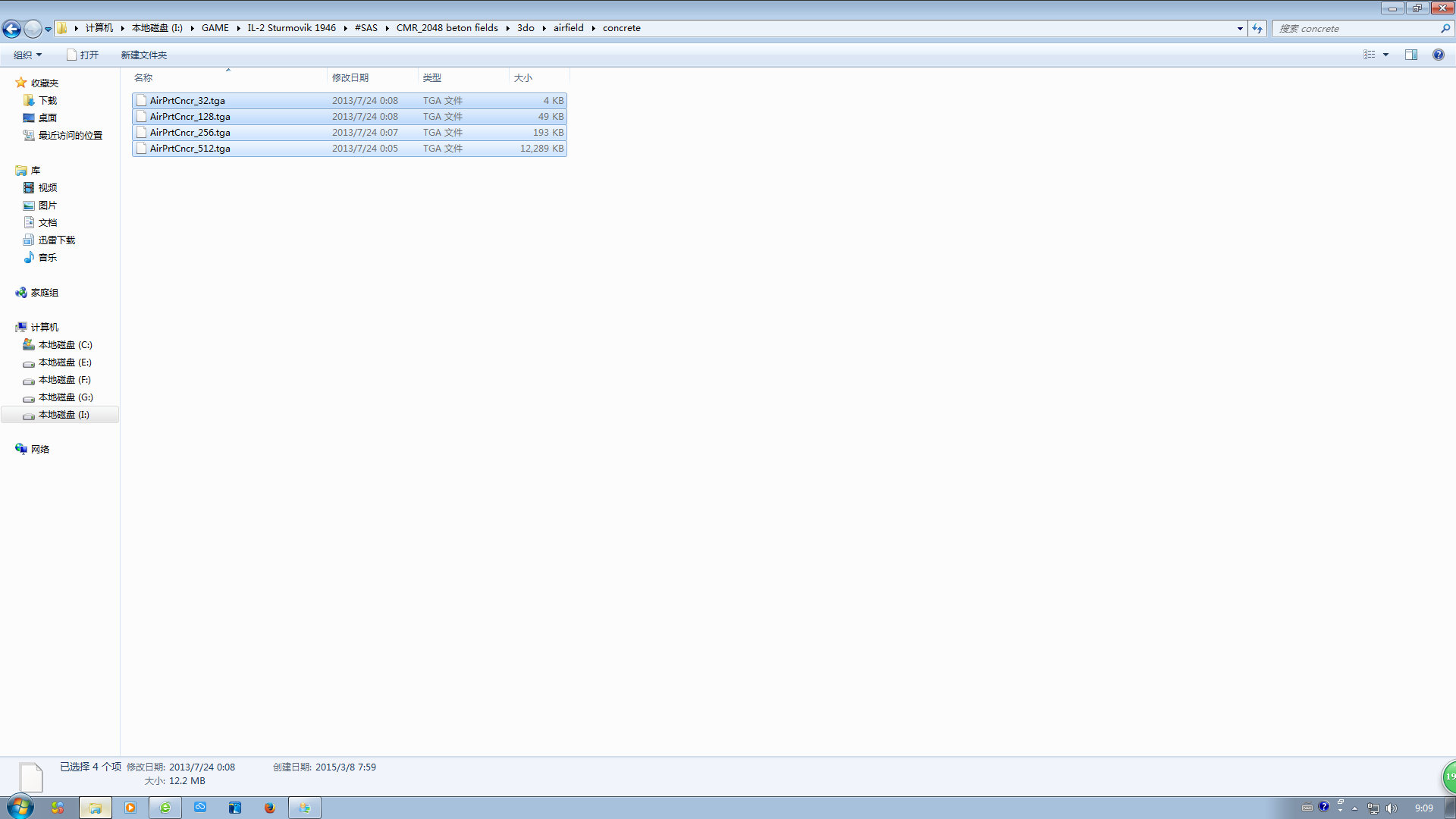The height and width of the screenshot is (819, 1456).
Task: Open Firefox from the taskbar
Action: (269, 808)
